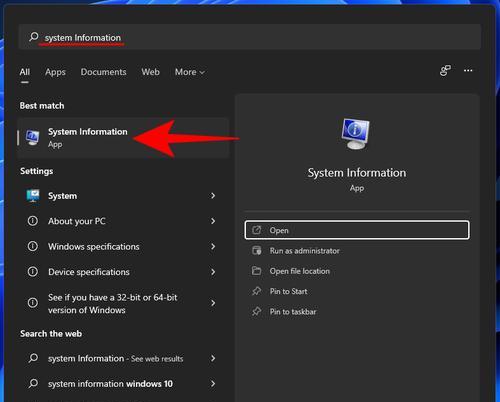
Task: Switch to the Documents tab
Action: pyautogui.click(x=103, y=72)
